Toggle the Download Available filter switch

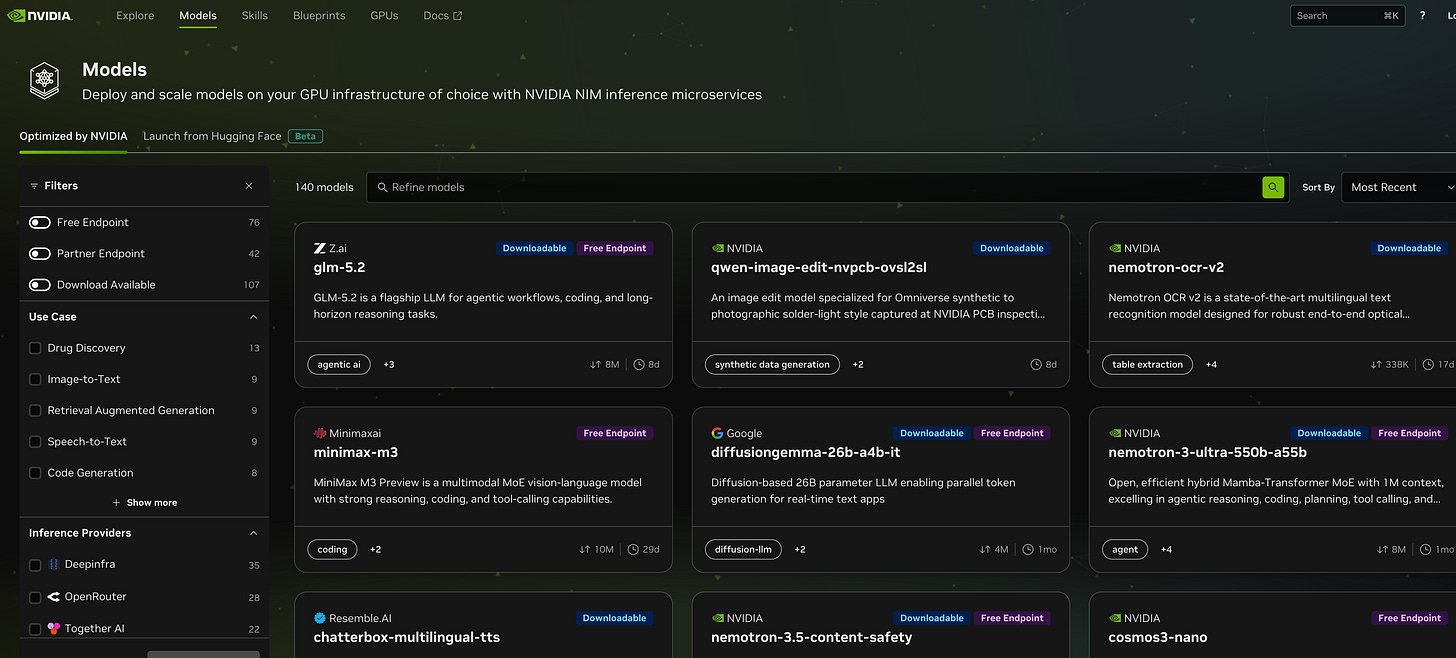pos(40,284)
